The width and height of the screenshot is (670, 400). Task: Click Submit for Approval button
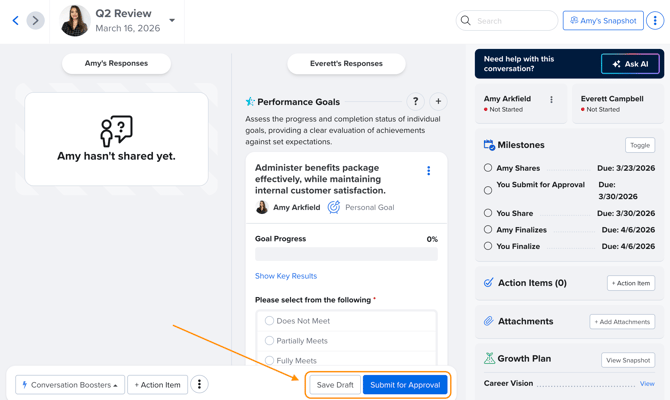(405, 384)
